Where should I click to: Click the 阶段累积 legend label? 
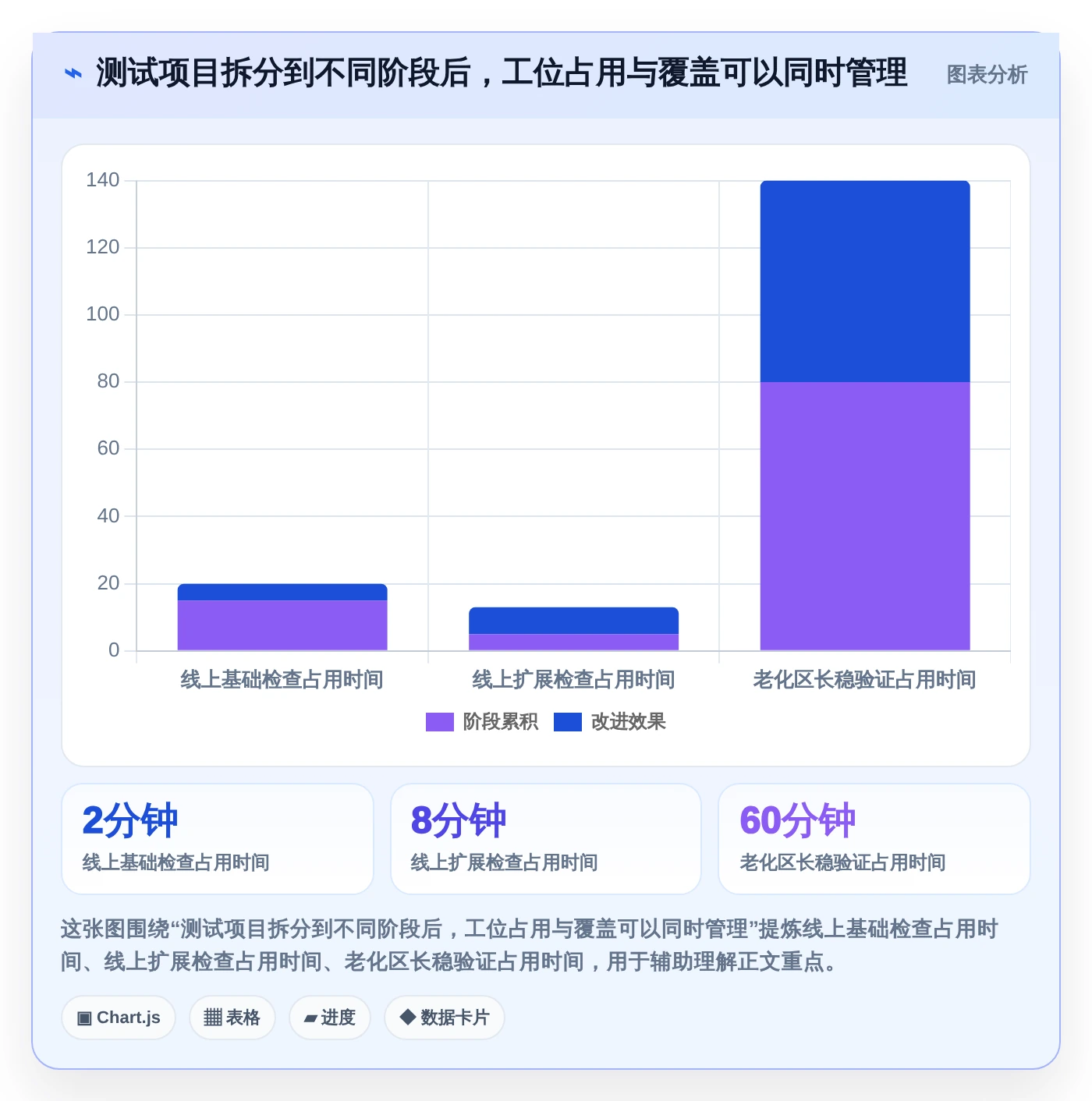tap(501, 722)
